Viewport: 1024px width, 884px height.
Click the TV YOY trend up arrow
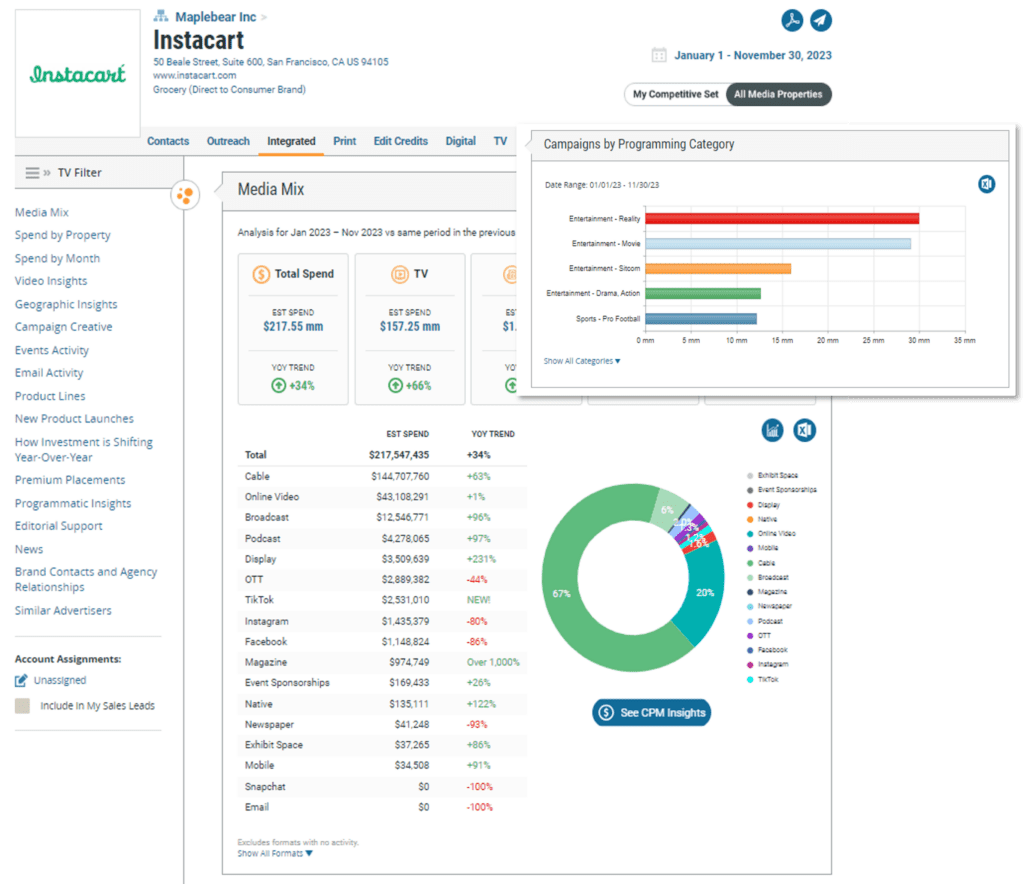395,386
